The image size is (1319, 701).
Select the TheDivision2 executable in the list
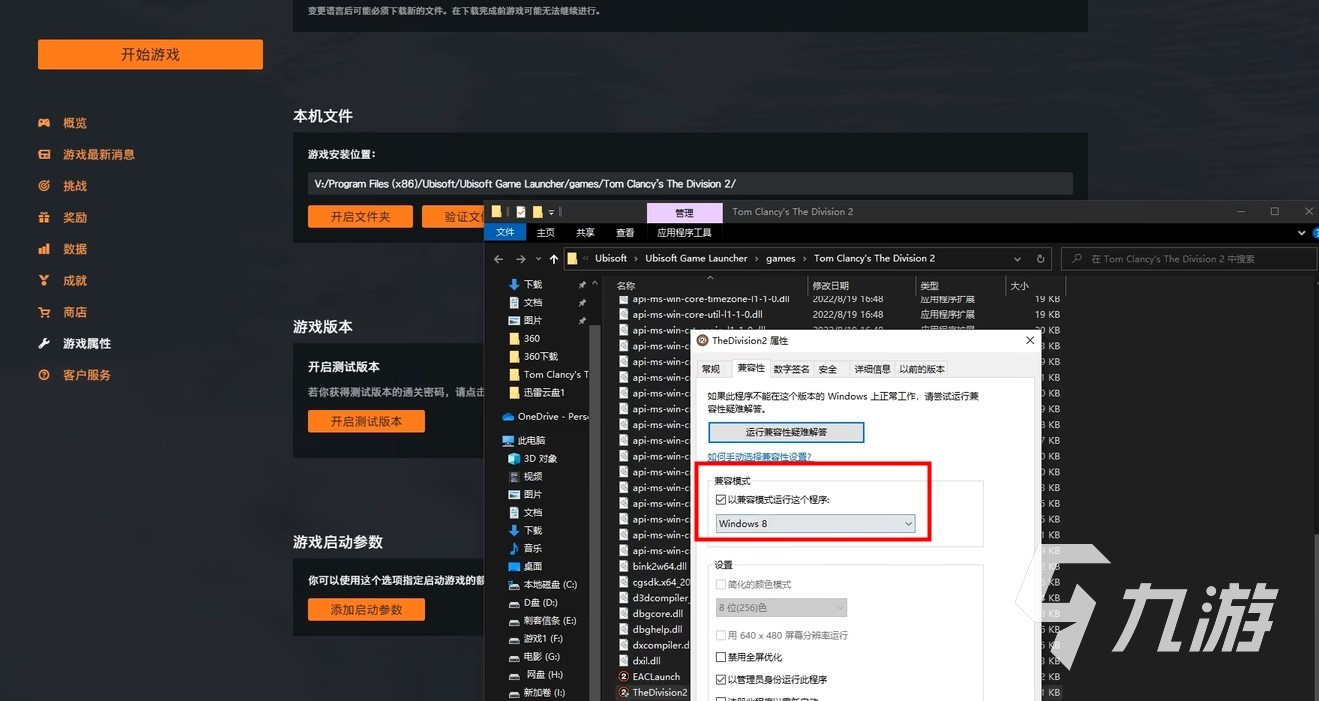[660, 692]
